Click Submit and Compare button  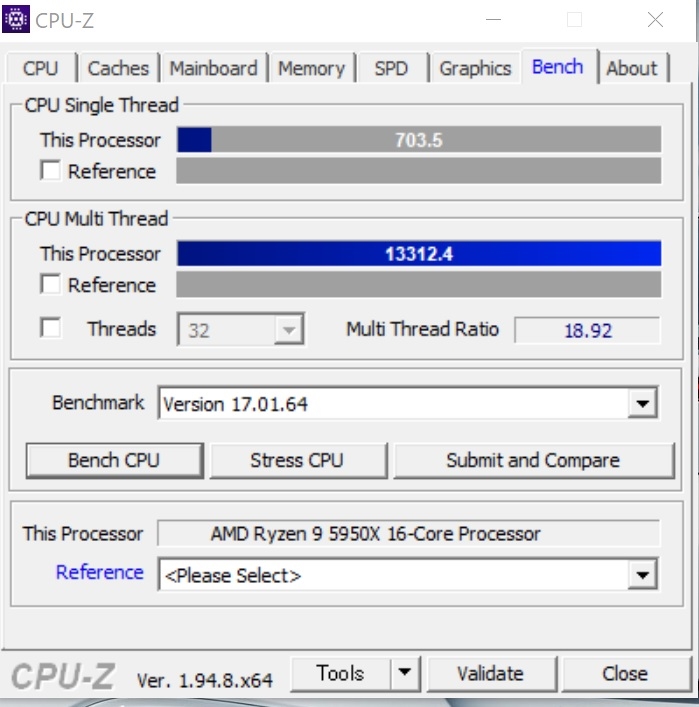click(533, 460)
